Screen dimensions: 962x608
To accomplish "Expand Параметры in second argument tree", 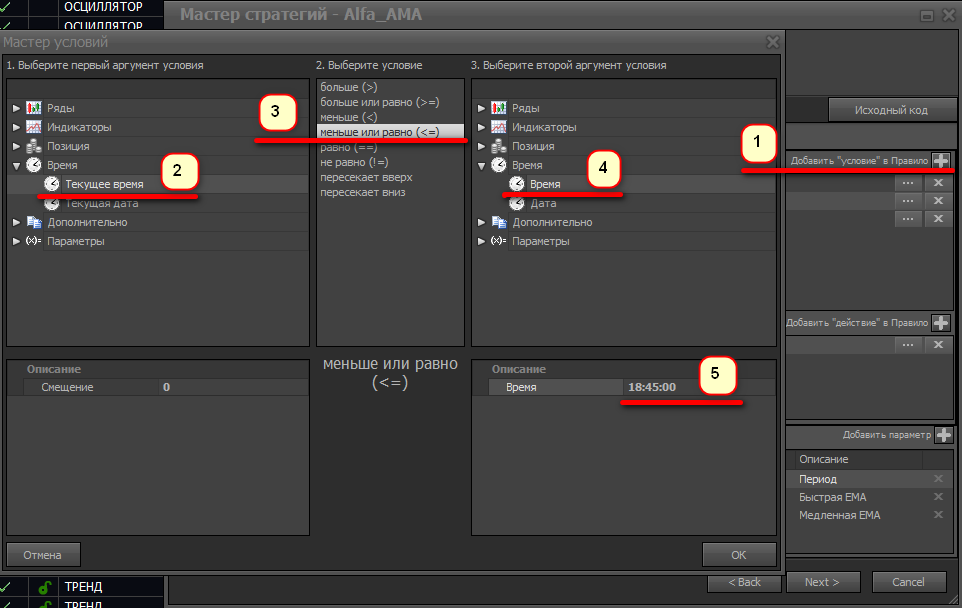I will (x=482, y=241).
